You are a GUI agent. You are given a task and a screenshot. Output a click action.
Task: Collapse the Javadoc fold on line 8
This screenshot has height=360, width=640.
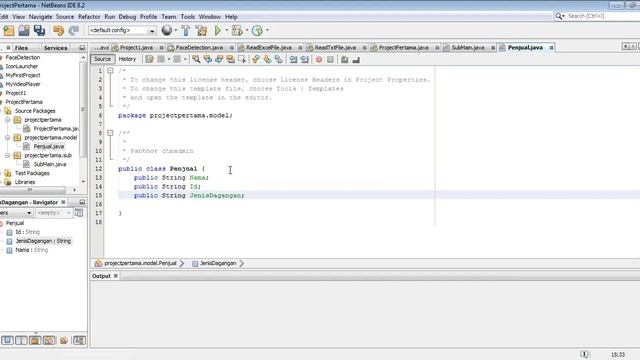[110, 133]
